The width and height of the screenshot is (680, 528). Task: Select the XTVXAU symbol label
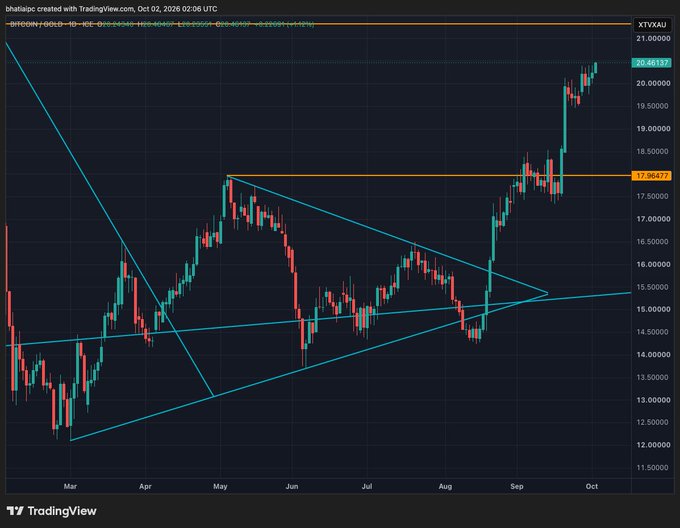tap(652, 25)
